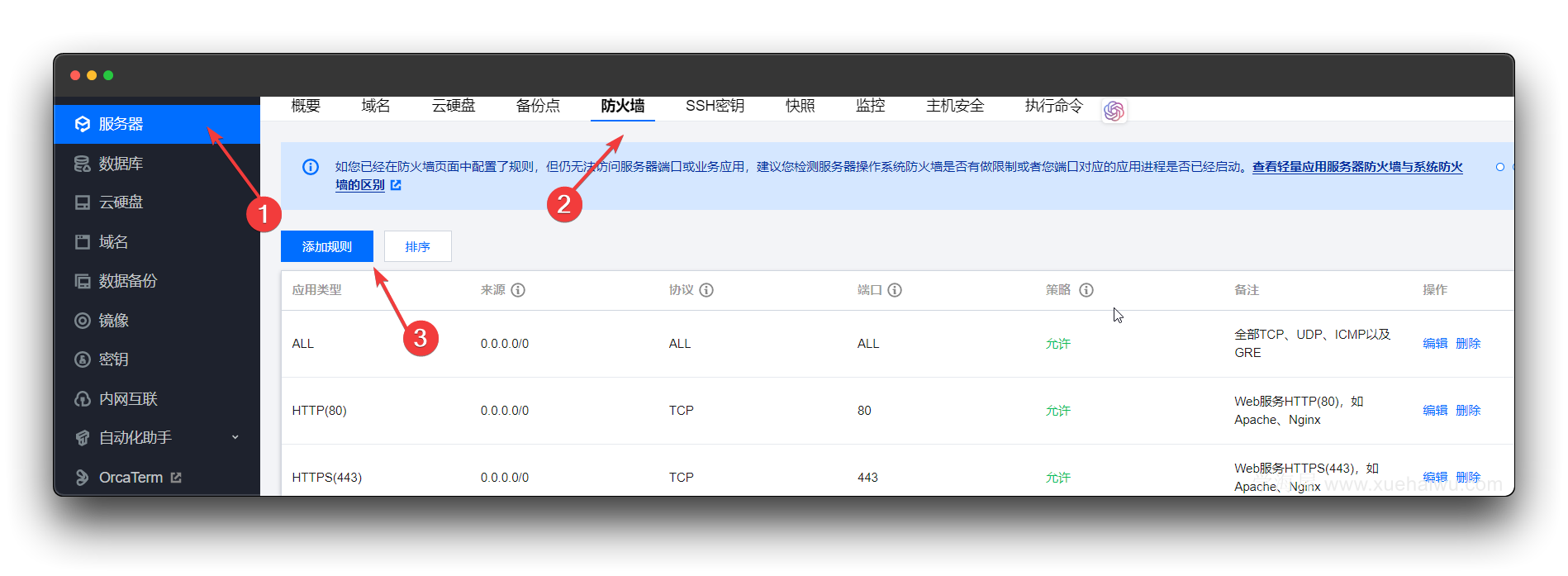The width and height of the screenshot is (1568, 576).
Task: Select the 防火墙 tab
Action: tap(623, 106)
